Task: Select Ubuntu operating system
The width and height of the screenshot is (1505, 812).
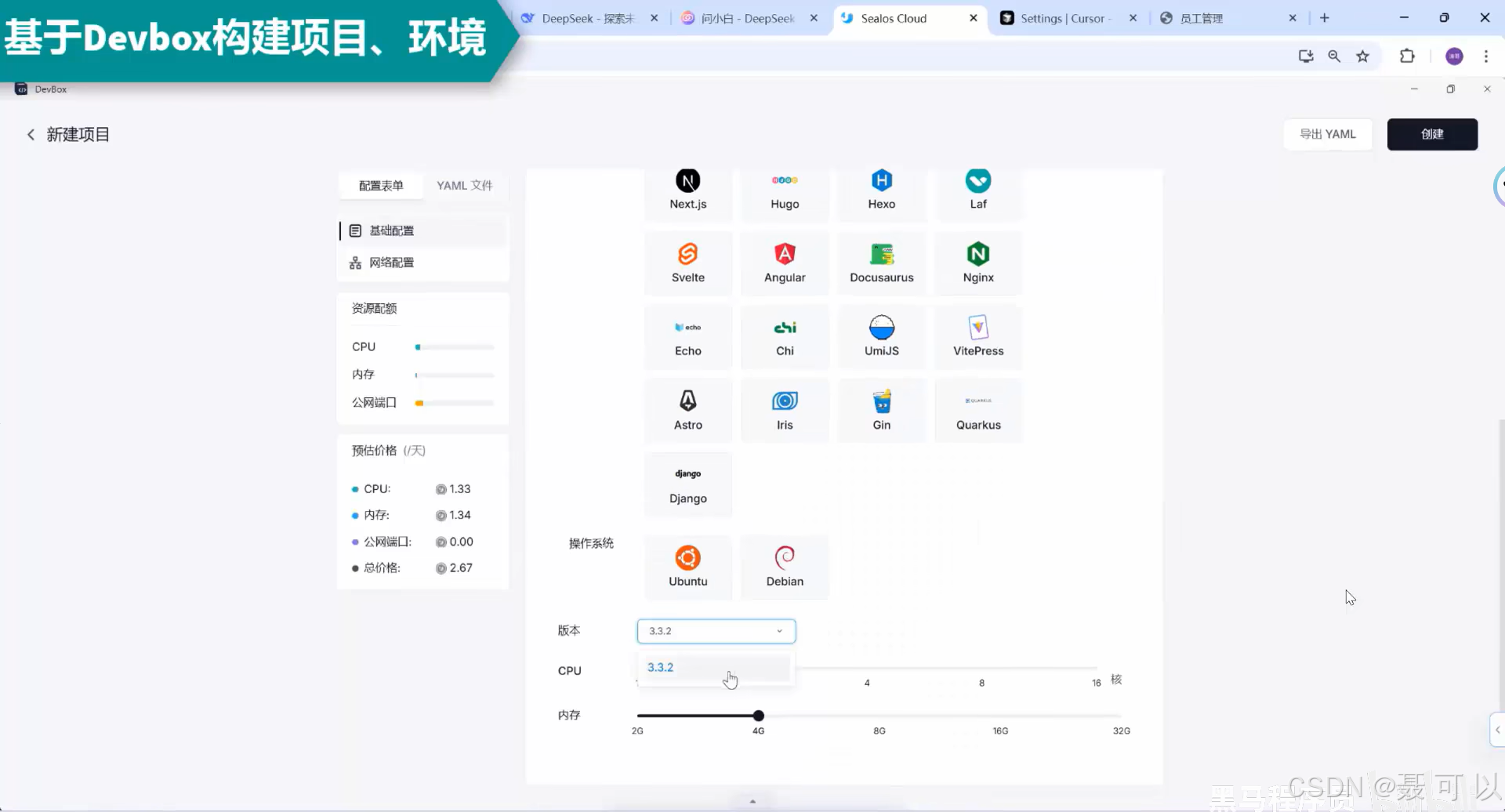Action: pyautogui.click(x=688, y=567)
